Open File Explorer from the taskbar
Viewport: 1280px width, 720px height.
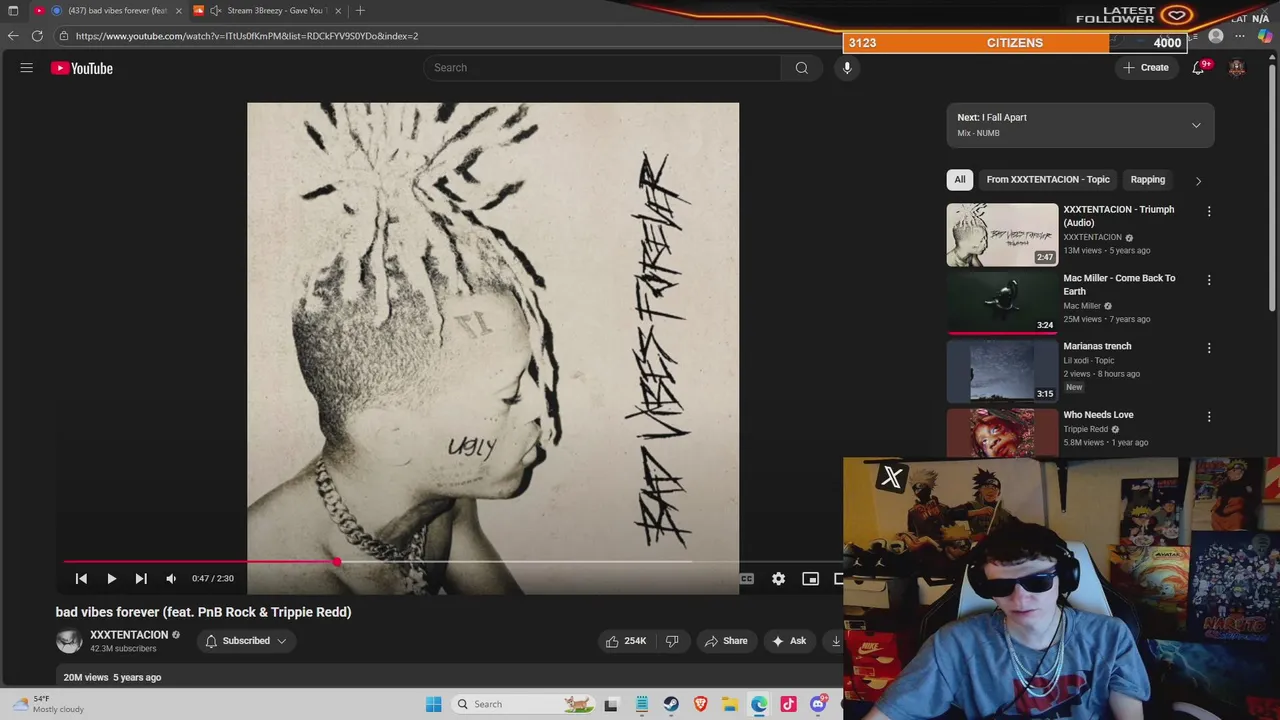[x=730, y=704]
